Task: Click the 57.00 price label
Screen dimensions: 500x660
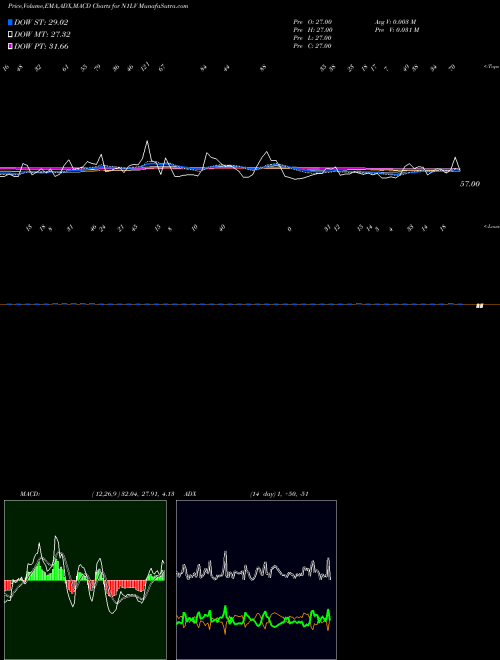Action: 470,184
